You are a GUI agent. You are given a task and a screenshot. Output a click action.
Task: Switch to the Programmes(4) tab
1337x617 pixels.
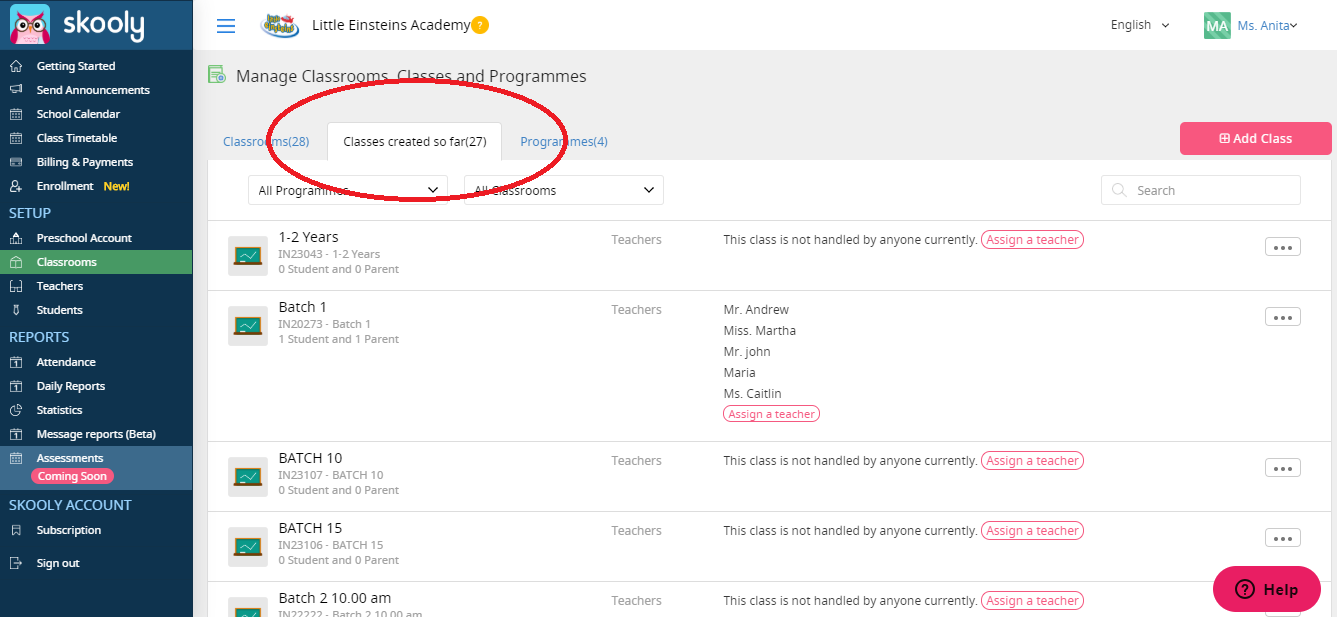point(564,142)
